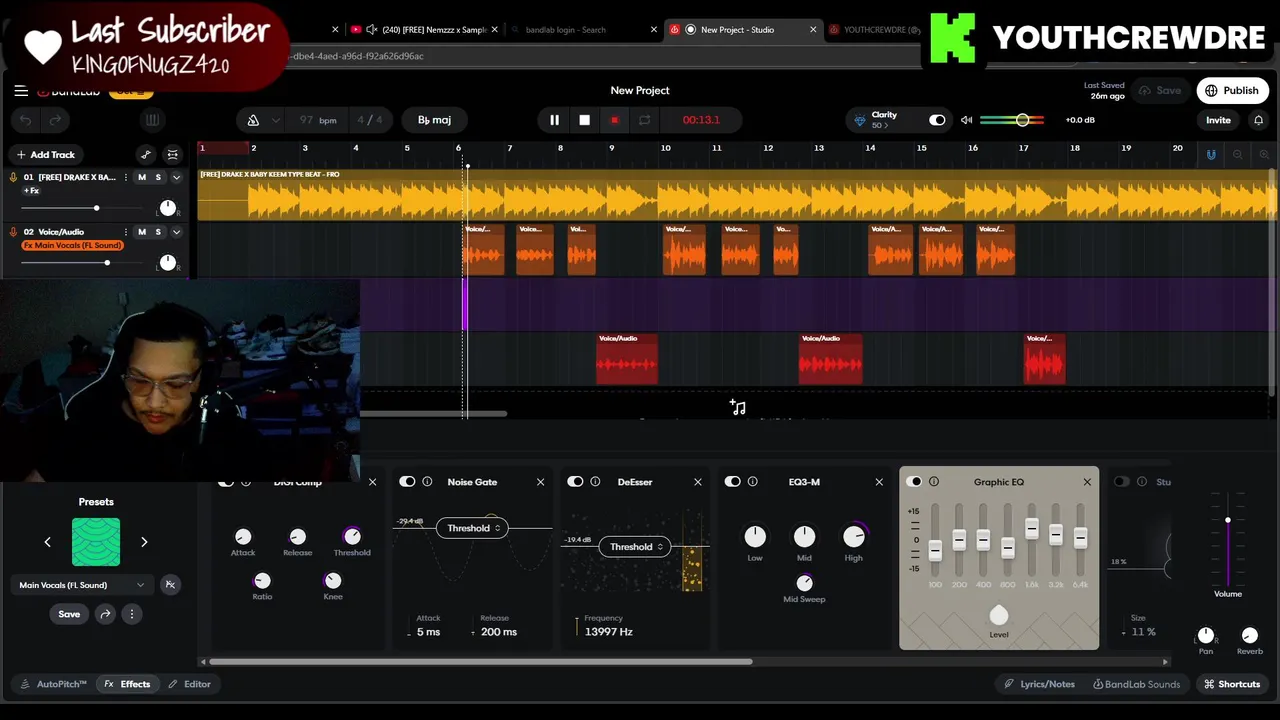
Task: Disable the Noise Gate effect
Action: click(407, 482)
